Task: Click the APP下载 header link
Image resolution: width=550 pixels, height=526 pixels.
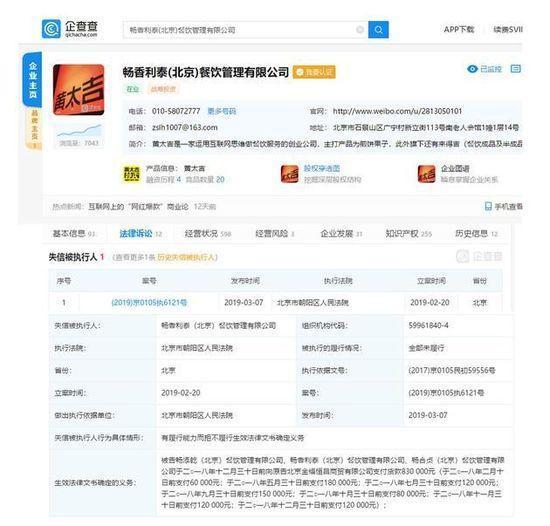Action: pyautogui.click(x=459, y=29)
